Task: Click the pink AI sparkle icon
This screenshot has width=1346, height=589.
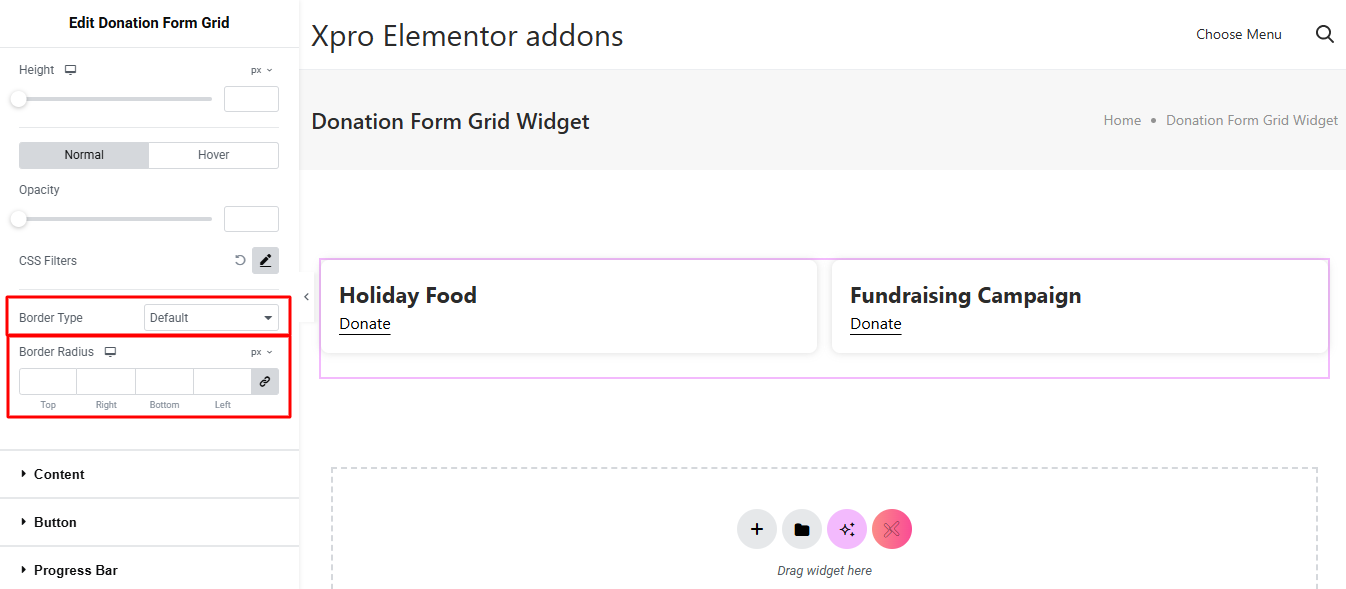Action: (x=847, y=529)
